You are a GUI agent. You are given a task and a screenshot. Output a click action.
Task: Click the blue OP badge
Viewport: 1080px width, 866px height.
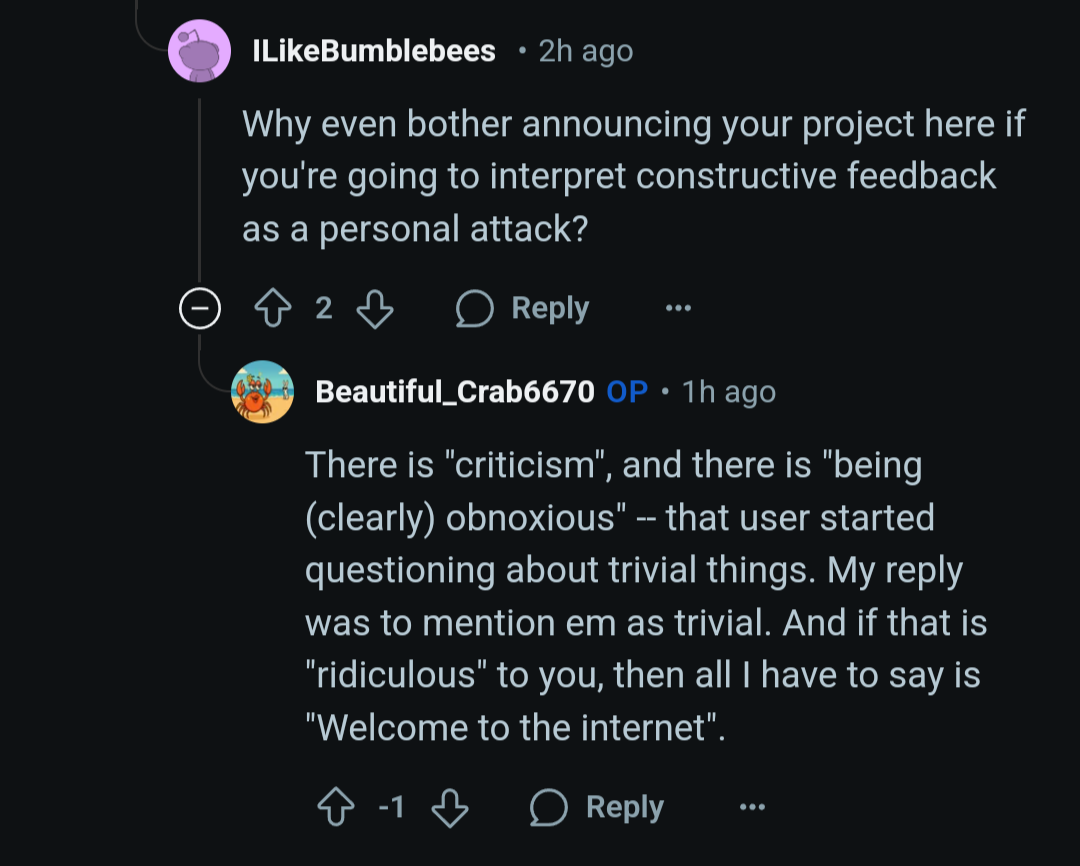[x=627, y=392]
